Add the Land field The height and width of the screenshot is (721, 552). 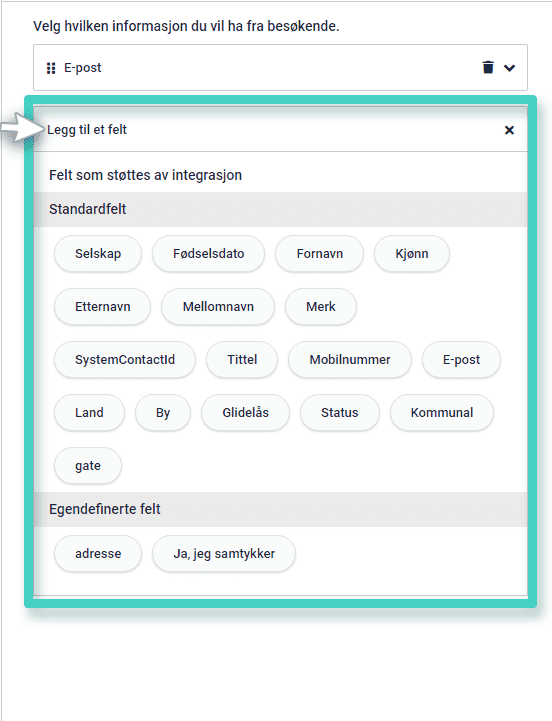coord(89,412)
